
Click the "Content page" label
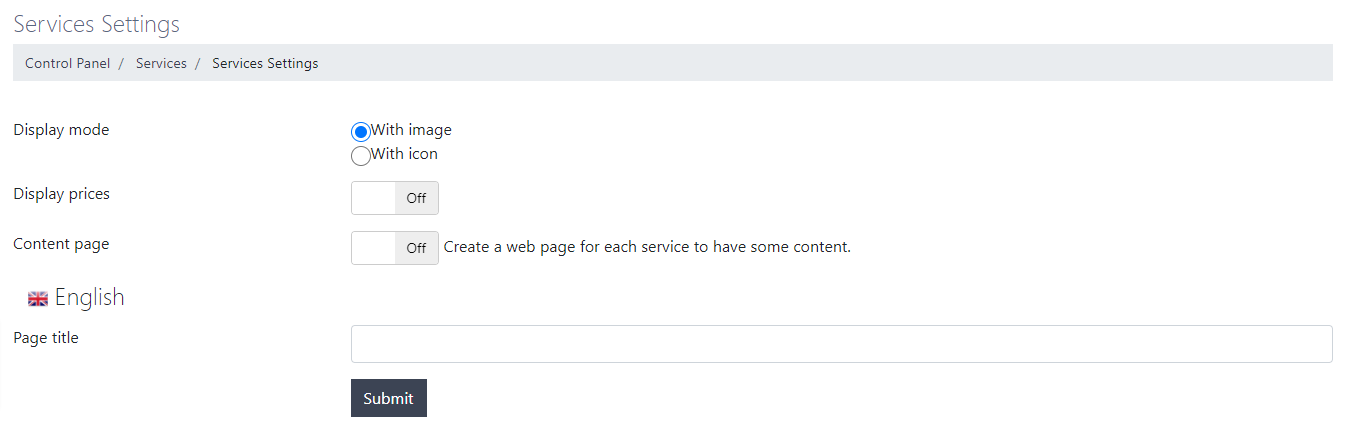point(61,243)
